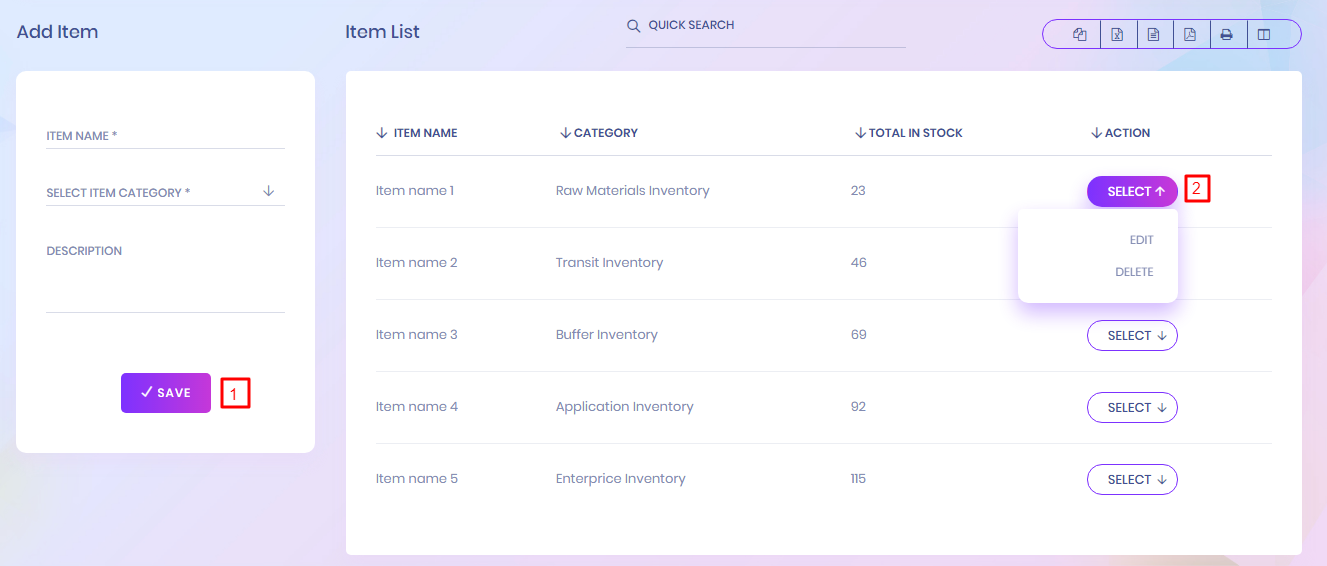
Task: Click the quick search magnifier icon
Action: 633,26
